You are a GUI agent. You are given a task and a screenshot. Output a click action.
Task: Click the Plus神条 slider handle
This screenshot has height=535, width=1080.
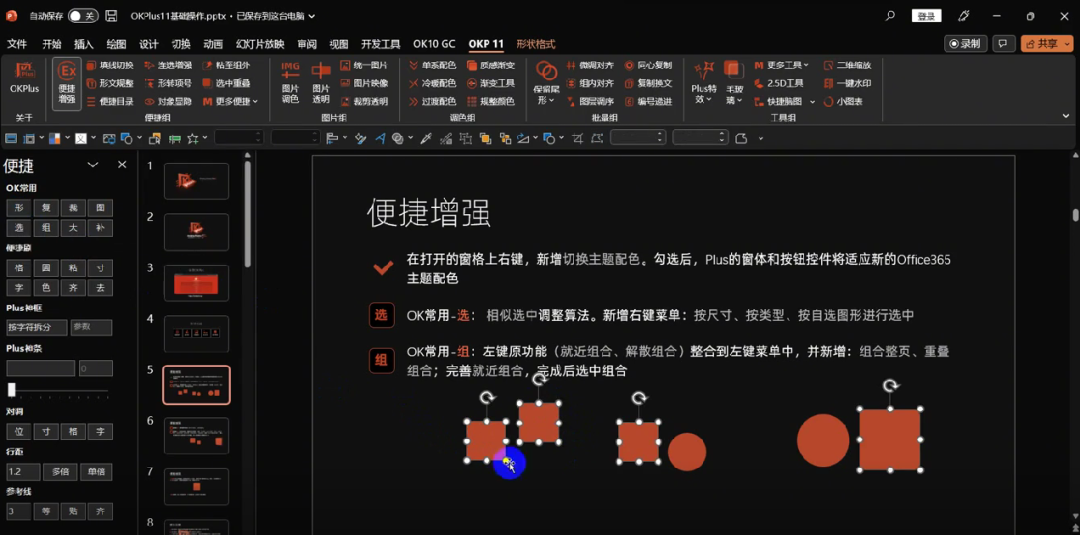click(x=12, y=390)
